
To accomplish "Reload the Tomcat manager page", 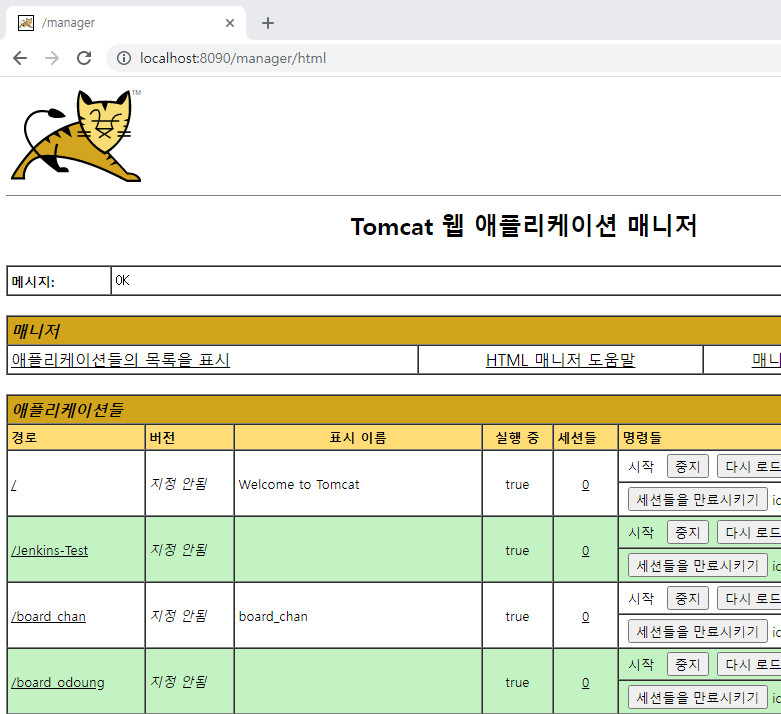I will [x=84, y=58].
